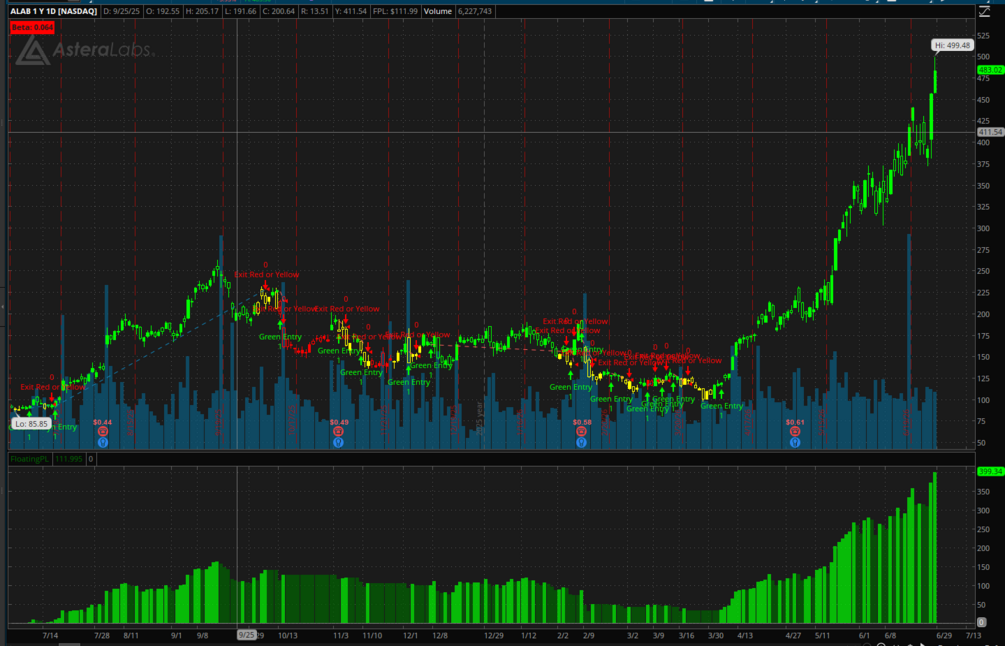Click the 4/13 date on time axis
1005x646 pixels.
point(745,636)
